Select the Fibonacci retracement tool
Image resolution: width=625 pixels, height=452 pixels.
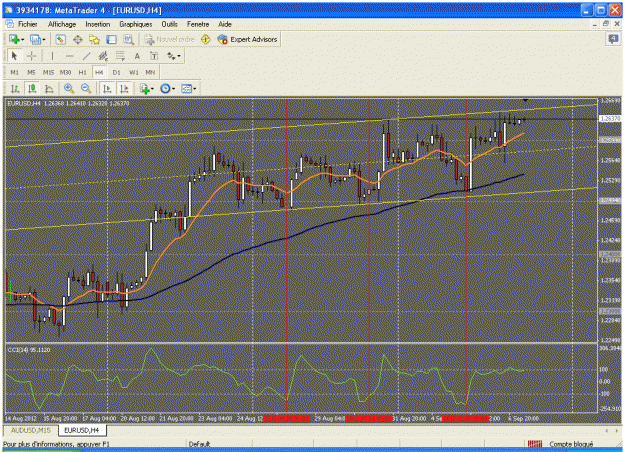pos(120,56)
